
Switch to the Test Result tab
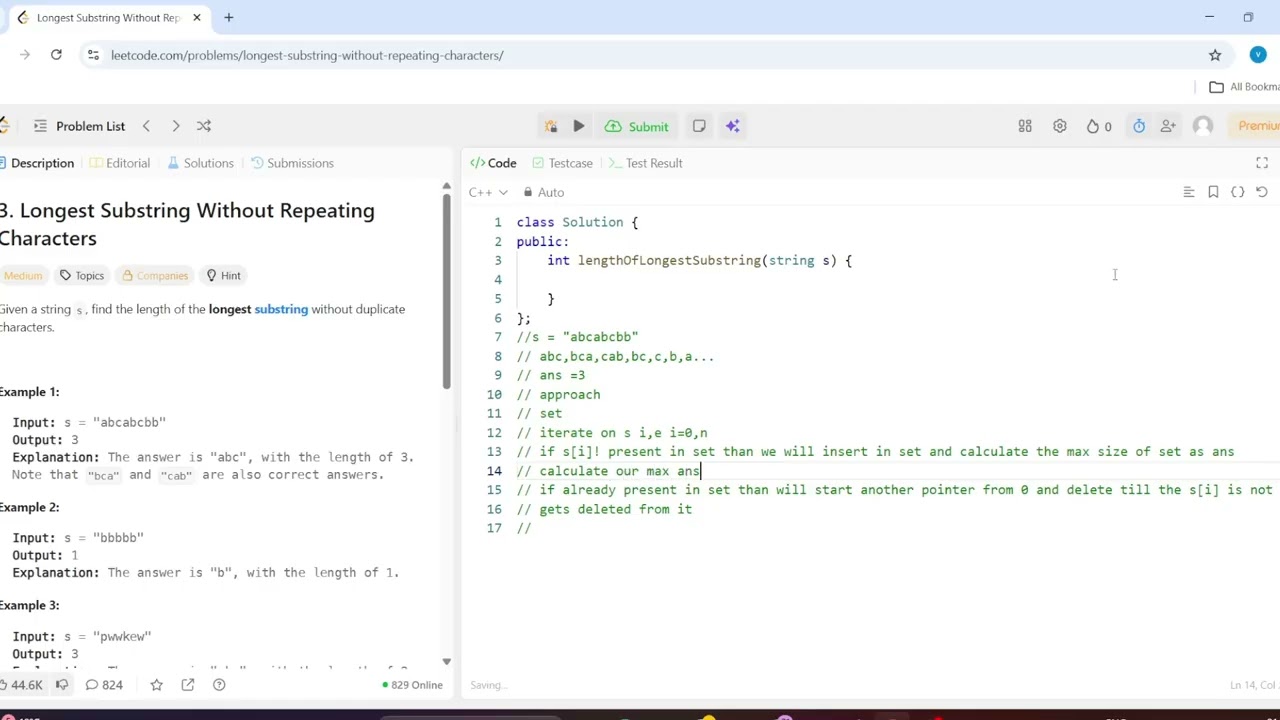(646, 163)
